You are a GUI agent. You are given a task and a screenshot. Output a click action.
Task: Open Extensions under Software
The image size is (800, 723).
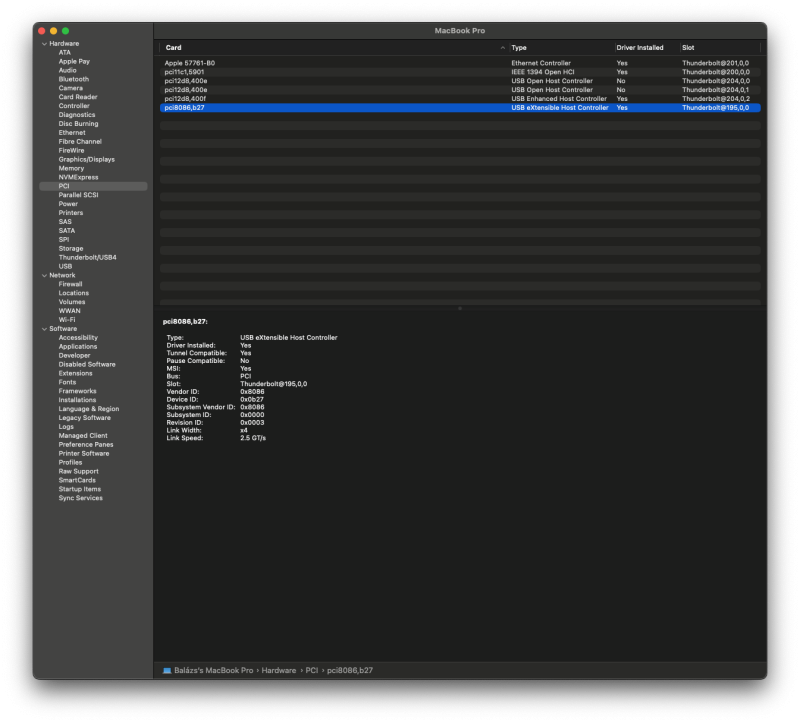[x=76, y=374]
